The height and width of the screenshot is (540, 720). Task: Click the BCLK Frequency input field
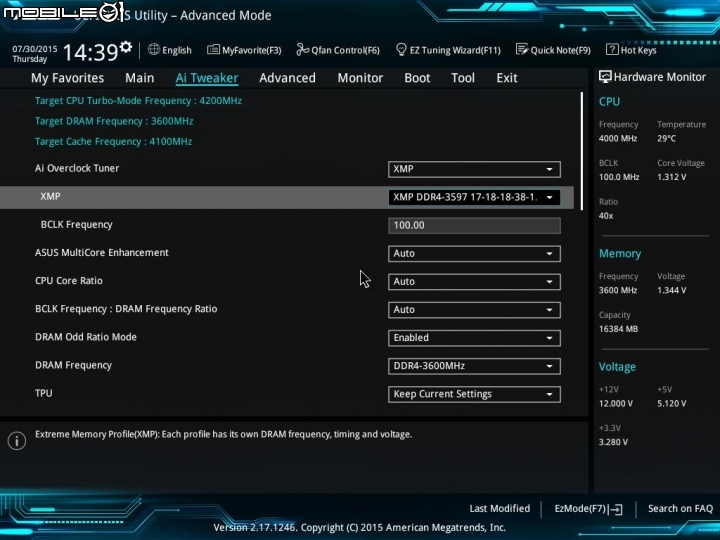click(x=474, y=225)
